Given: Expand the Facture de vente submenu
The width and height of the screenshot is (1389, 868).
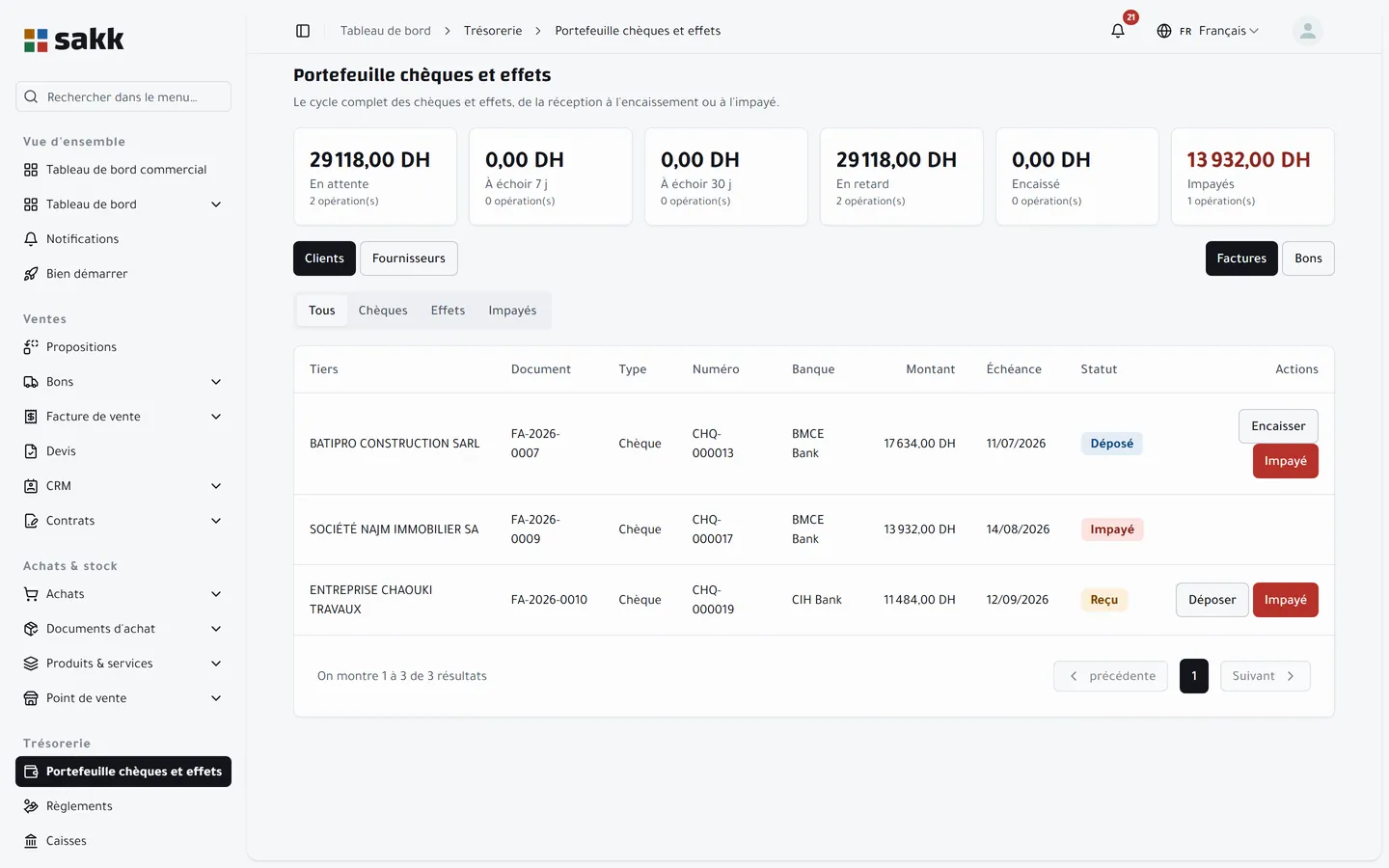Looking at the screenshot, I should 216,417.
